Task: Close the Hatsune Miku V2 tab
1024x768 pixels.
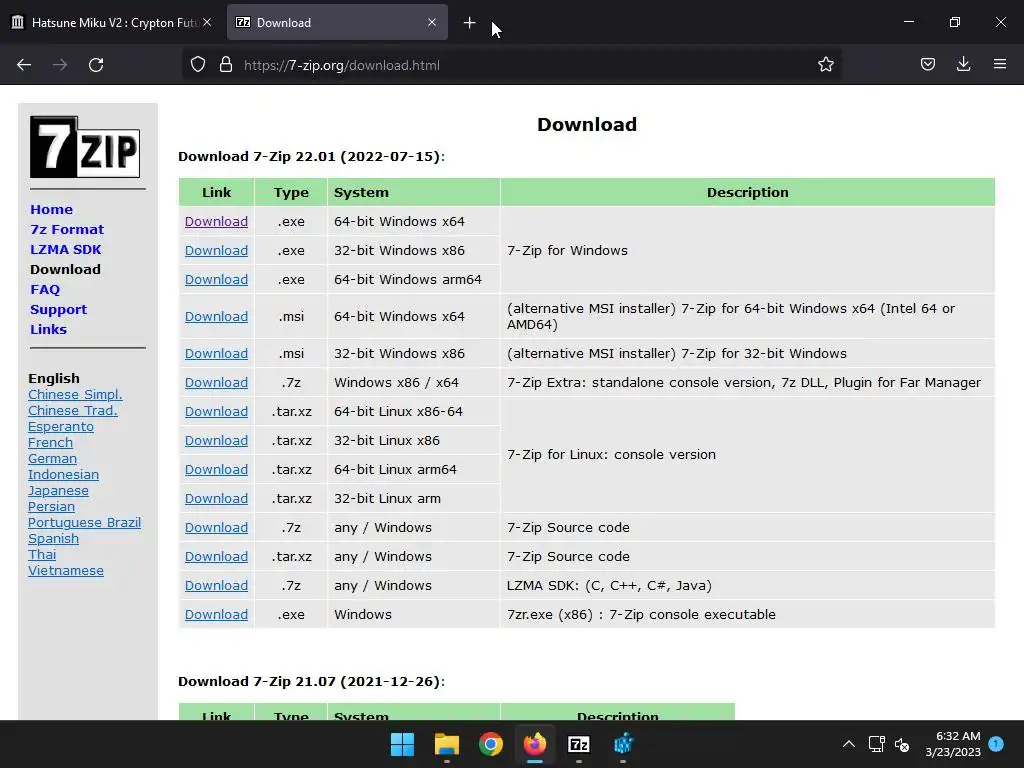Action: (206, 22)
